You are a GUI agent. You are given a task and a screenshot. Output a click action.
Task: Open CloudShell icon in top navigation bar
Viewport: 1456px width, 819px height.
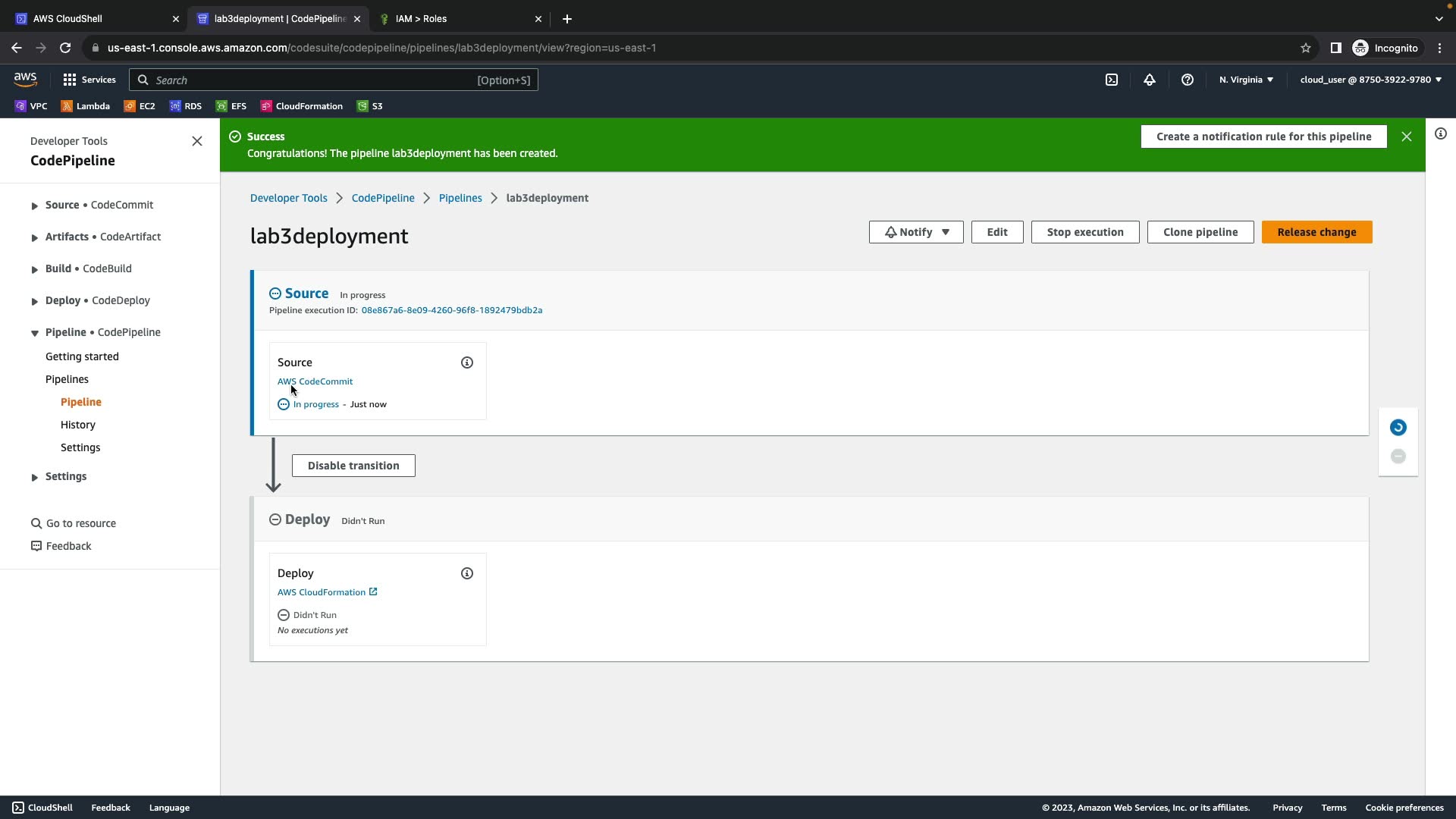point(1111,80)
